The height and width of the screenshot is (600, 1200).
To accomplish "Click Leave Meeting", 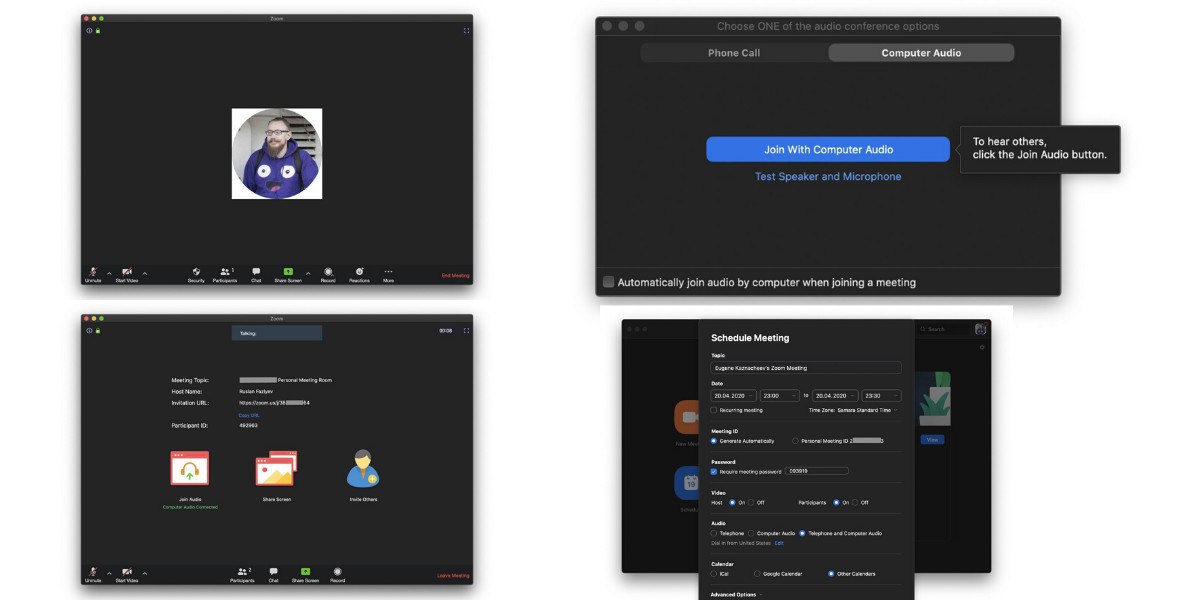I will point(453,575).
